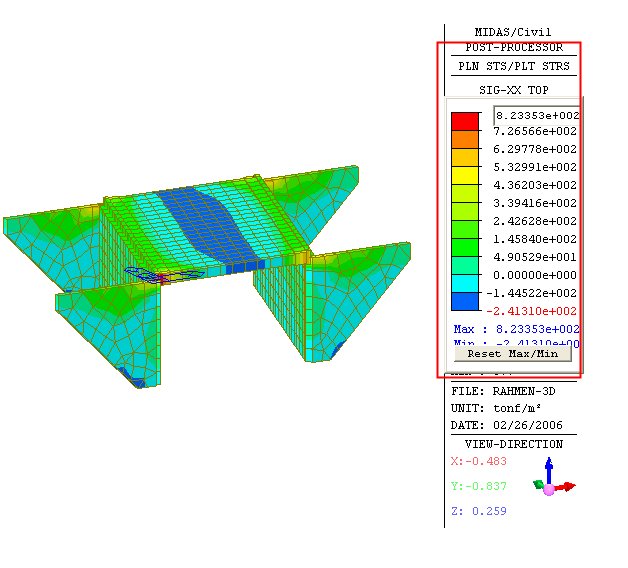Pick the yellow legend color swatch
The height and width of the screenshot is (568, 628).
[x=464, y=176]
